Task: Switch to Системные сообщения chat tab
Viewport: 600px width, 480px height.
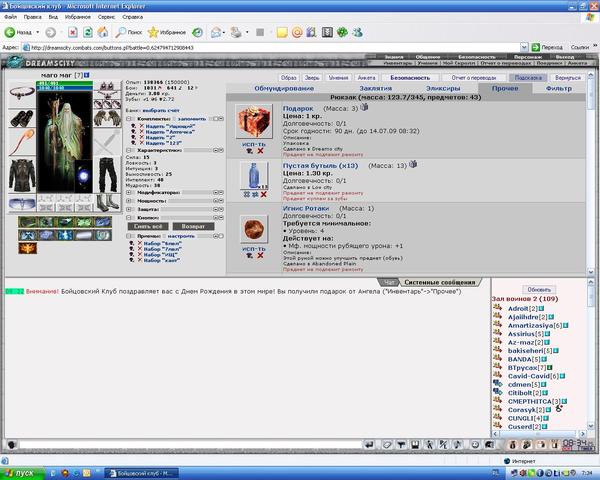Action: [x=440, y=282]
